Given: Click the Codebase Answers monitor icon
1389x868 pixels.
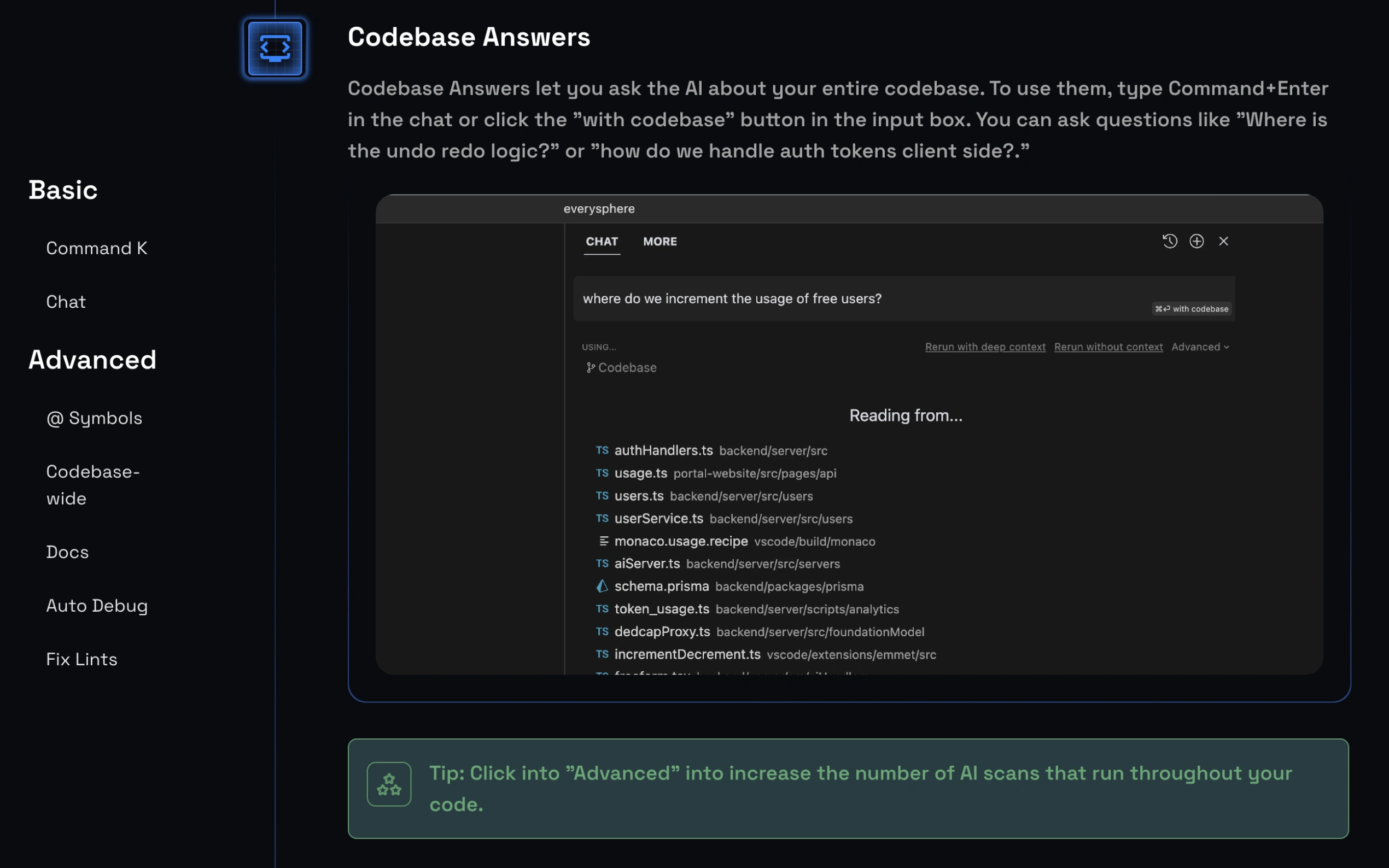Looking at the screenshot, I should 275,48.
